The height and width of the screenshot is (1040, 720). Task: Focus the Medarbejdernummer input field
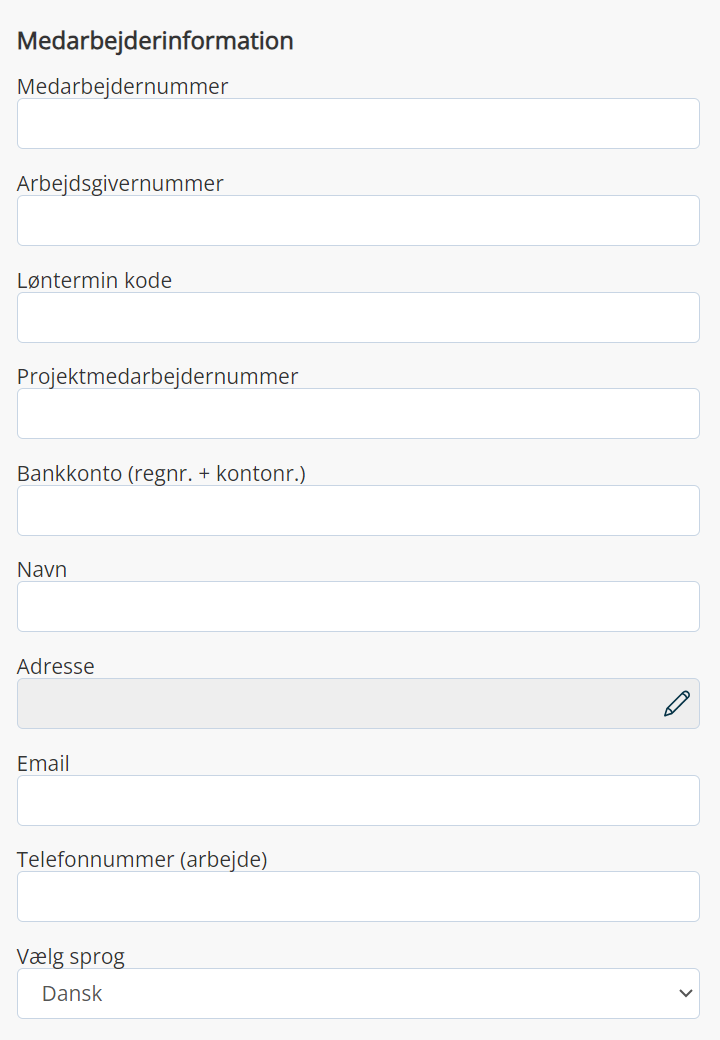tap(358, 123)
